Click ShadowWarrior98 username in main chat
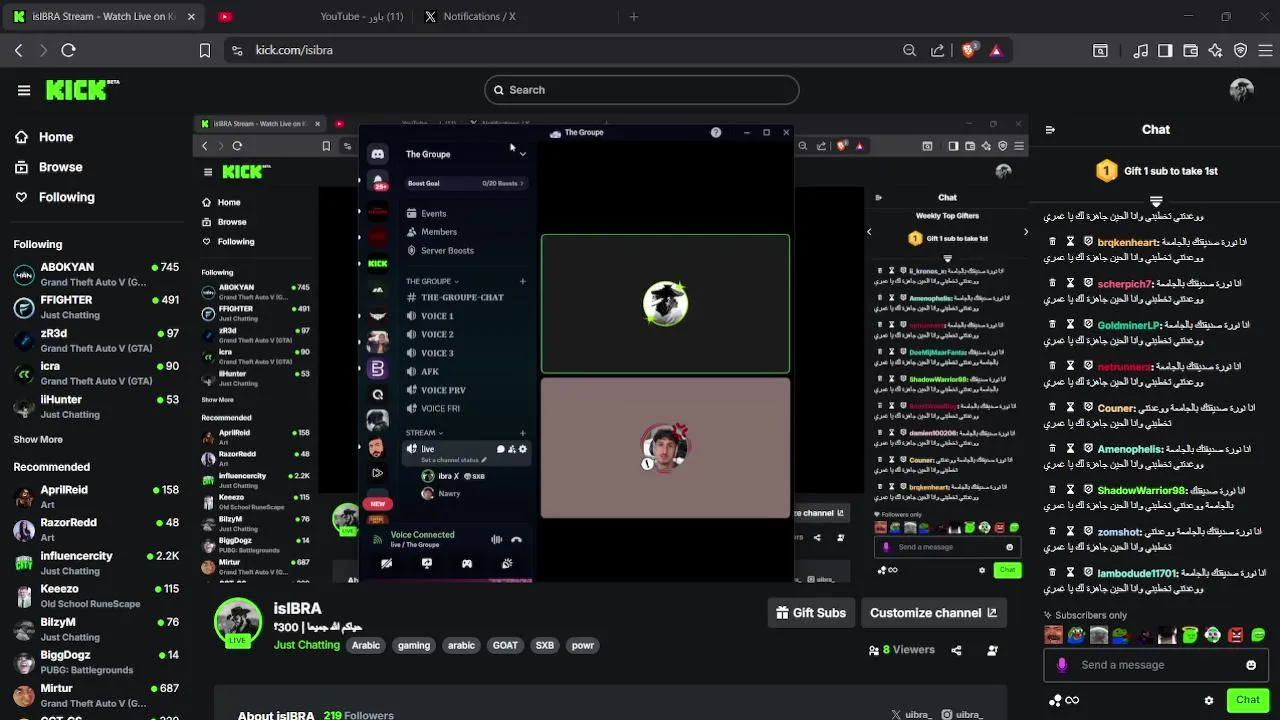The height and width of the screenshot is (720, 1280). 1141,491
